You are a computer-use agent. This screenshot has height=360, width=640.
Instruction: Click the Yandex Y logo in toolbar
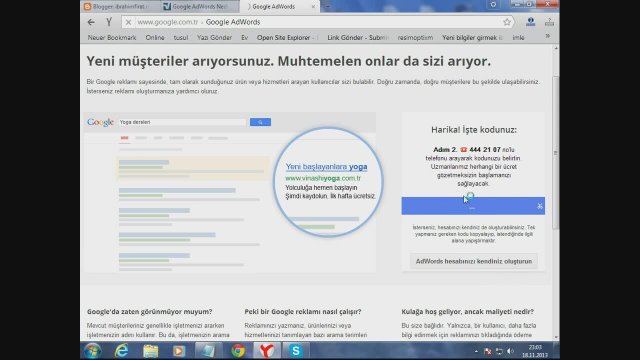tap(109, 22)
